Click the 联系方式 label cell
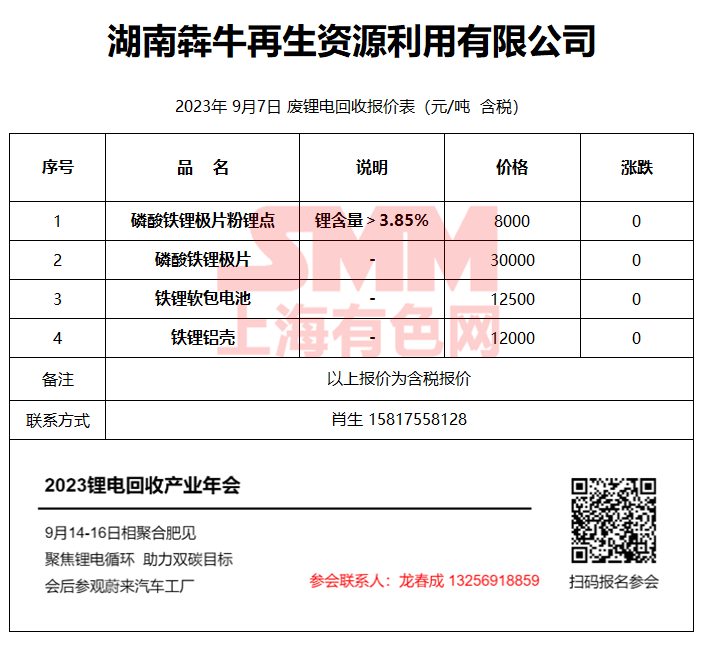The width and height of the screenshot is (702, 651). coord(58,420)
